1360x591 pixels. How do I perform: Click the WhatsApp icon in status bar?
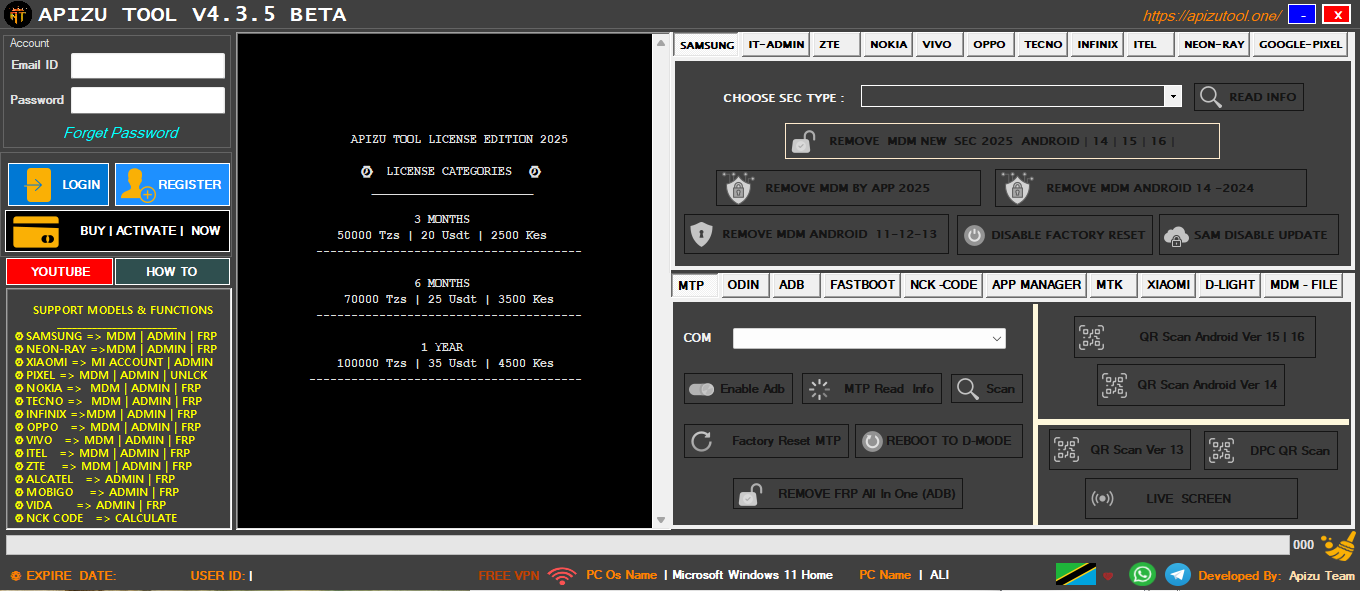point(1141,574)
